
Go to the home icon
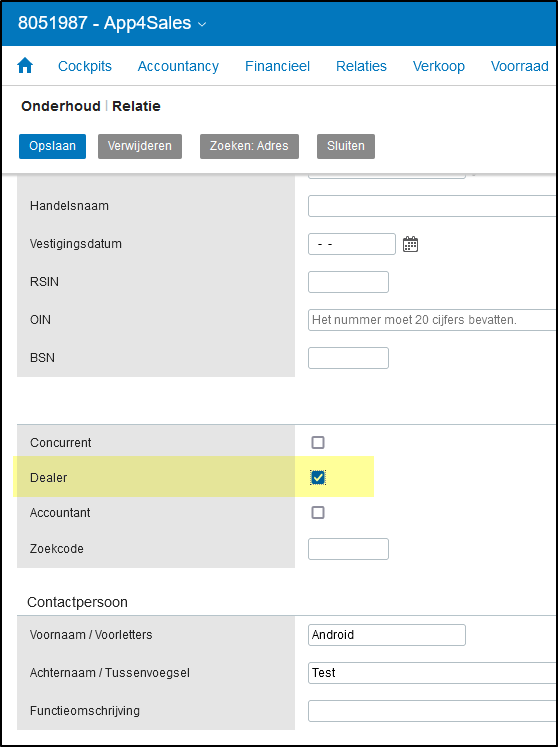25,66
